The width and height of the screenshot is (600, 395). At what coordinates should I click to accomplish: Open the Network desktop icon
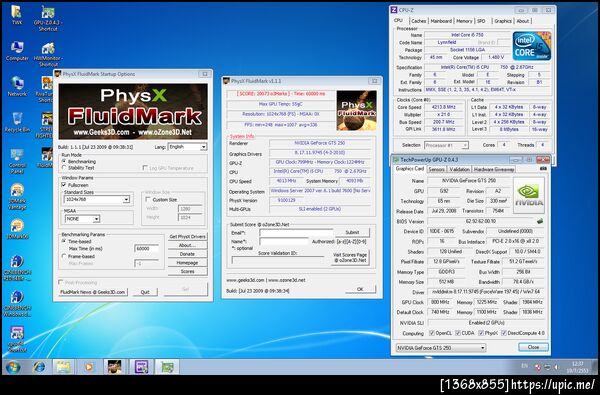pos(17,86)
